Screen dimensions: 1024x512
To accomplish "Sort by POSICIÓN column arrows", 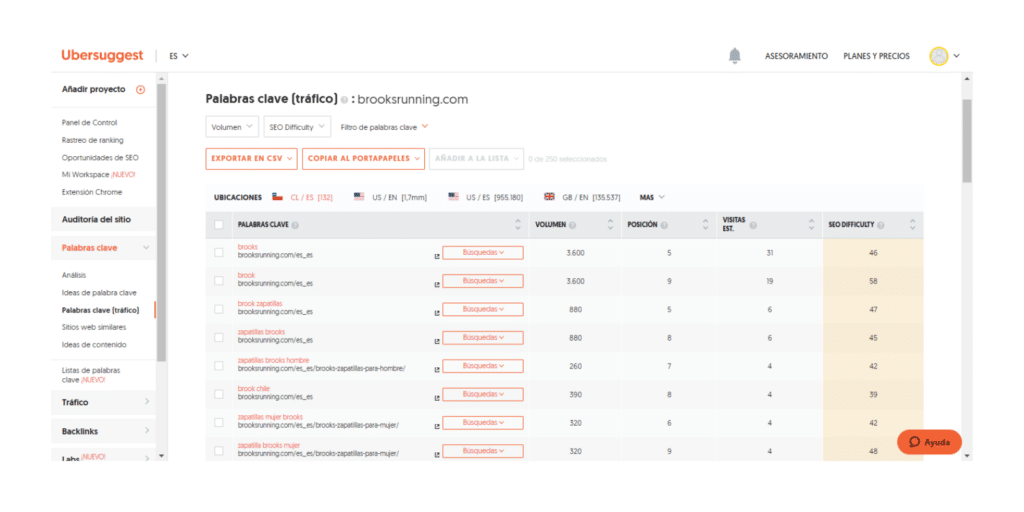I will point(705,225).
